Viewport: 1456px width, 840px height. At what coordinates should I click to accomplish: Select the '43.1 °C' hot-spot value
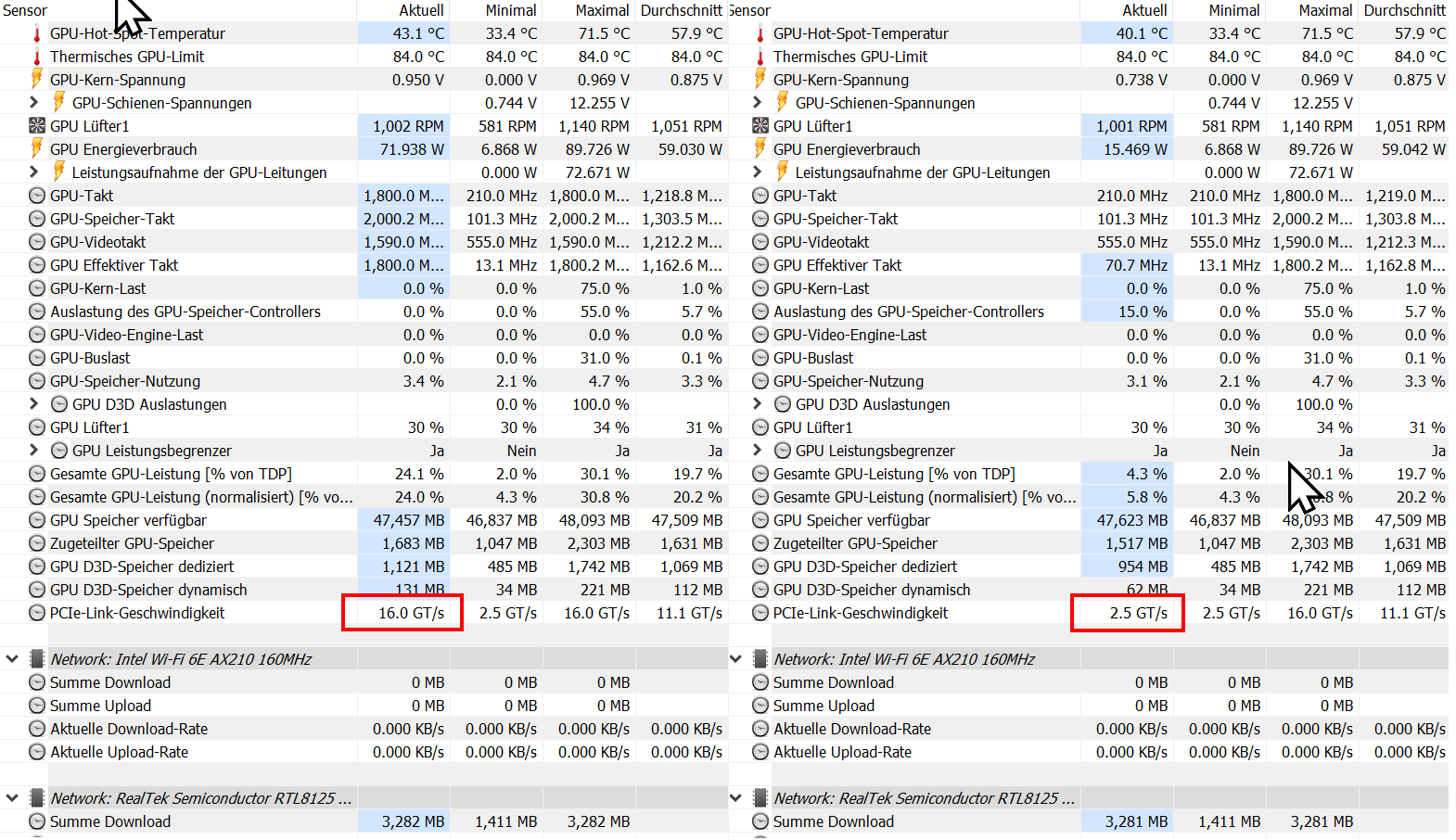pyautogui.click(x=418, y=33)
